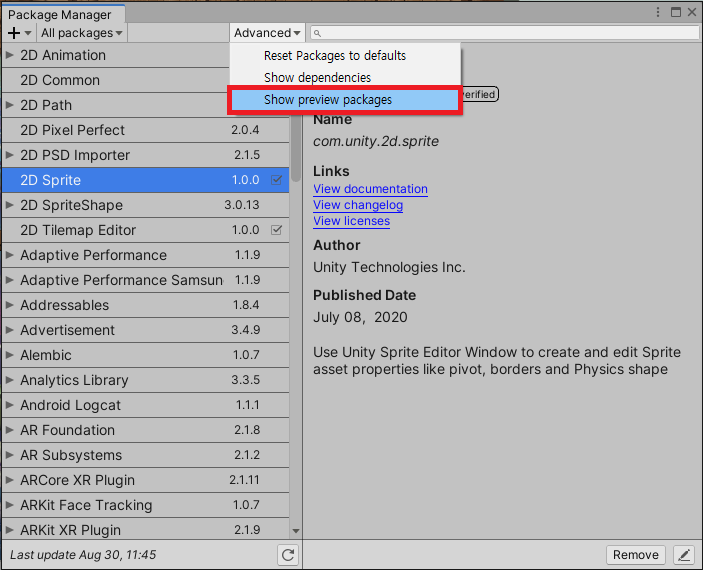
Task: Expand the Alembic package arrow
Action: [x=9, y=355]
